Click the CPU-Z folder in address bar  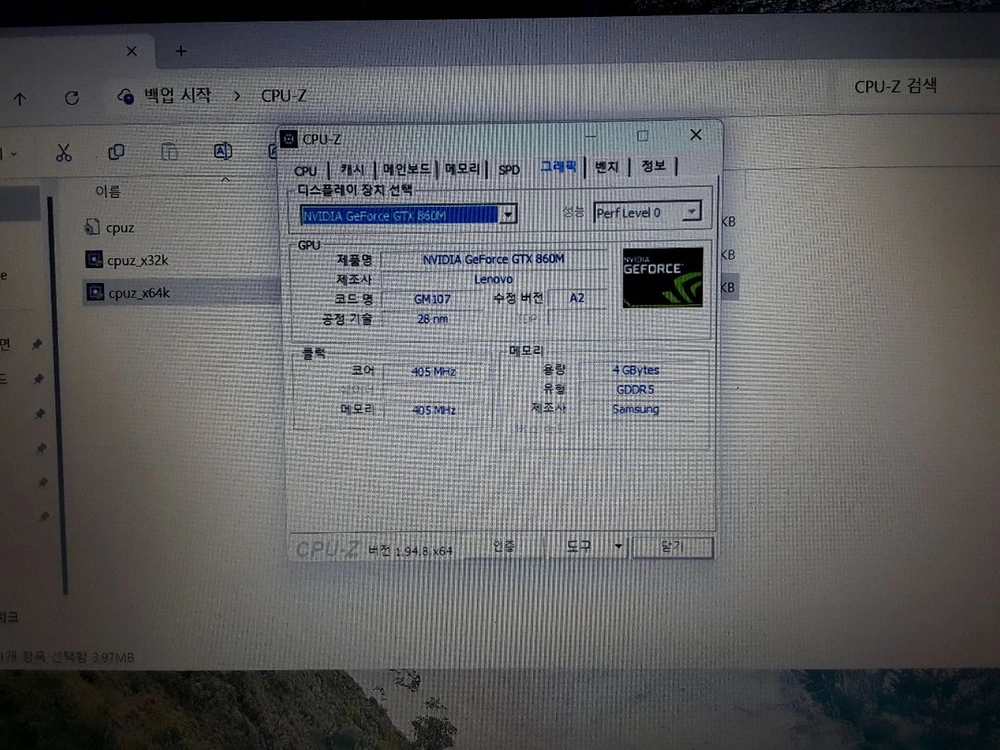click(284, 96)
